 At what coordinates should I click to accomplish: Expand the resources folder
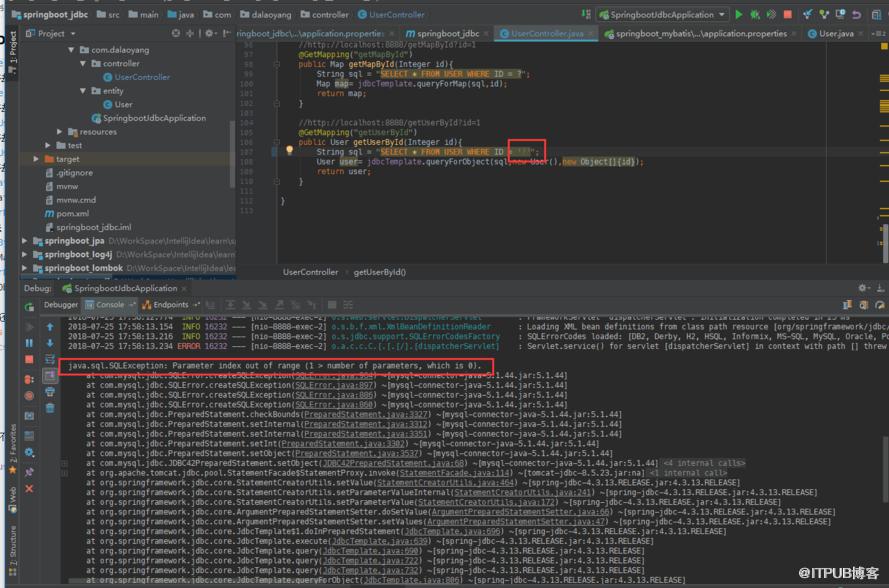coord(60,132)
